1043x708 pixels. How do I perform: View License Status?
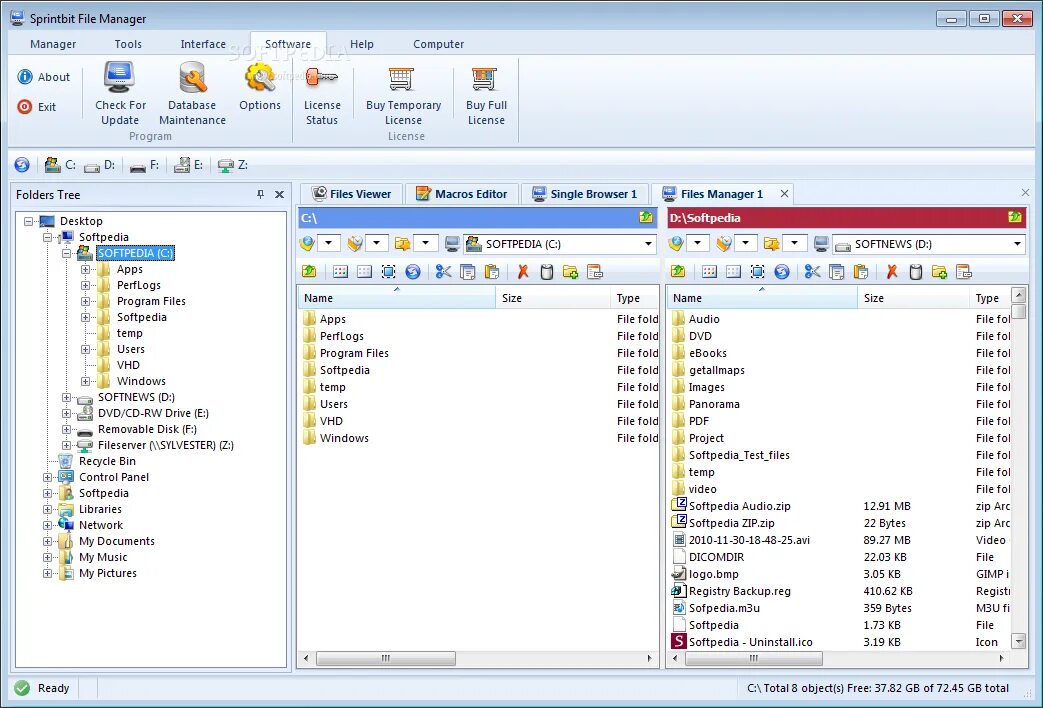(x=322, y=94)
